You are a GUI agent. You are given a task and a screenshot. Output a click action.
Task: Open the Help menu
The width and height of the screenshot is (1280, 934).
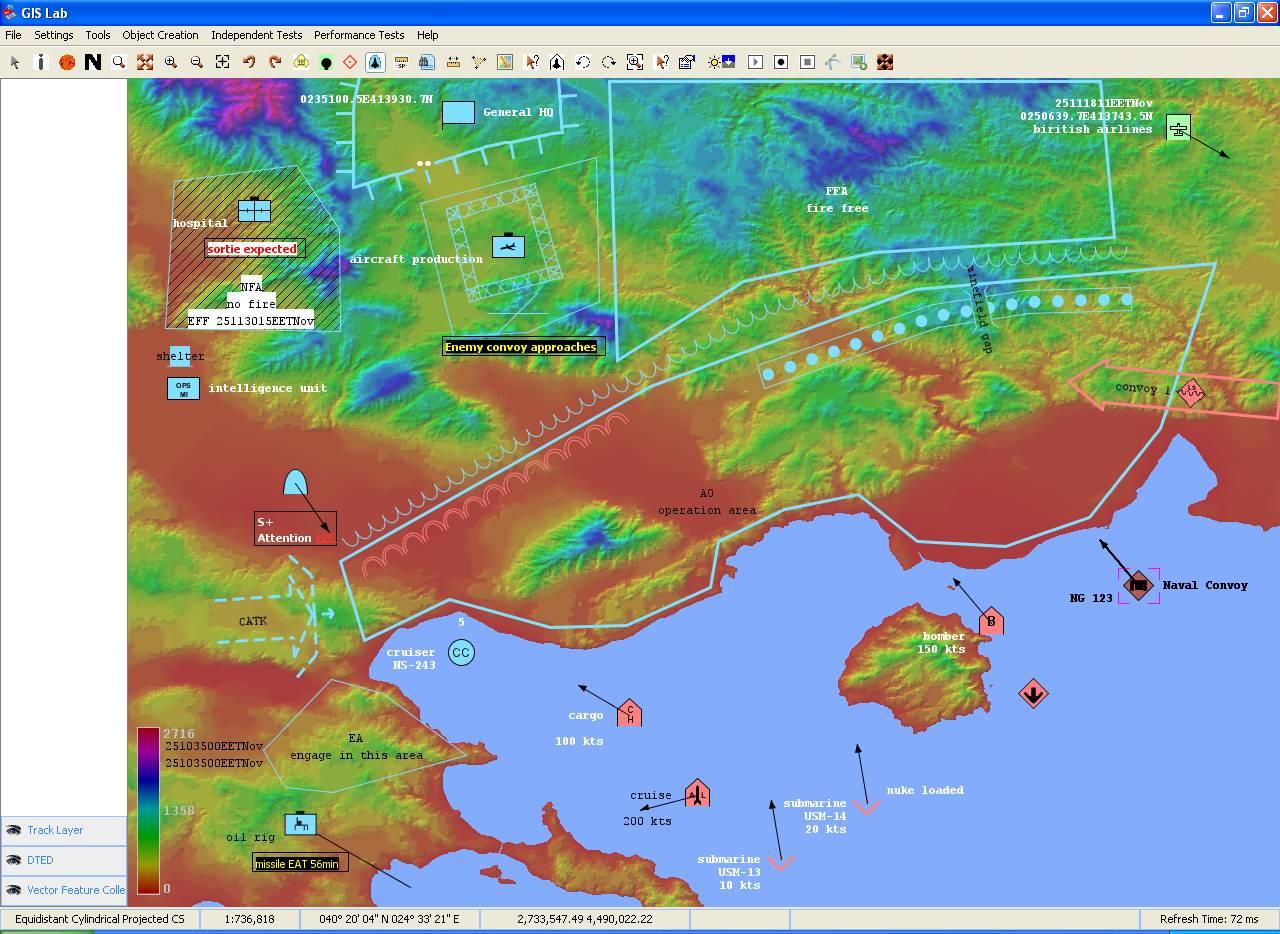click(427, 35)
